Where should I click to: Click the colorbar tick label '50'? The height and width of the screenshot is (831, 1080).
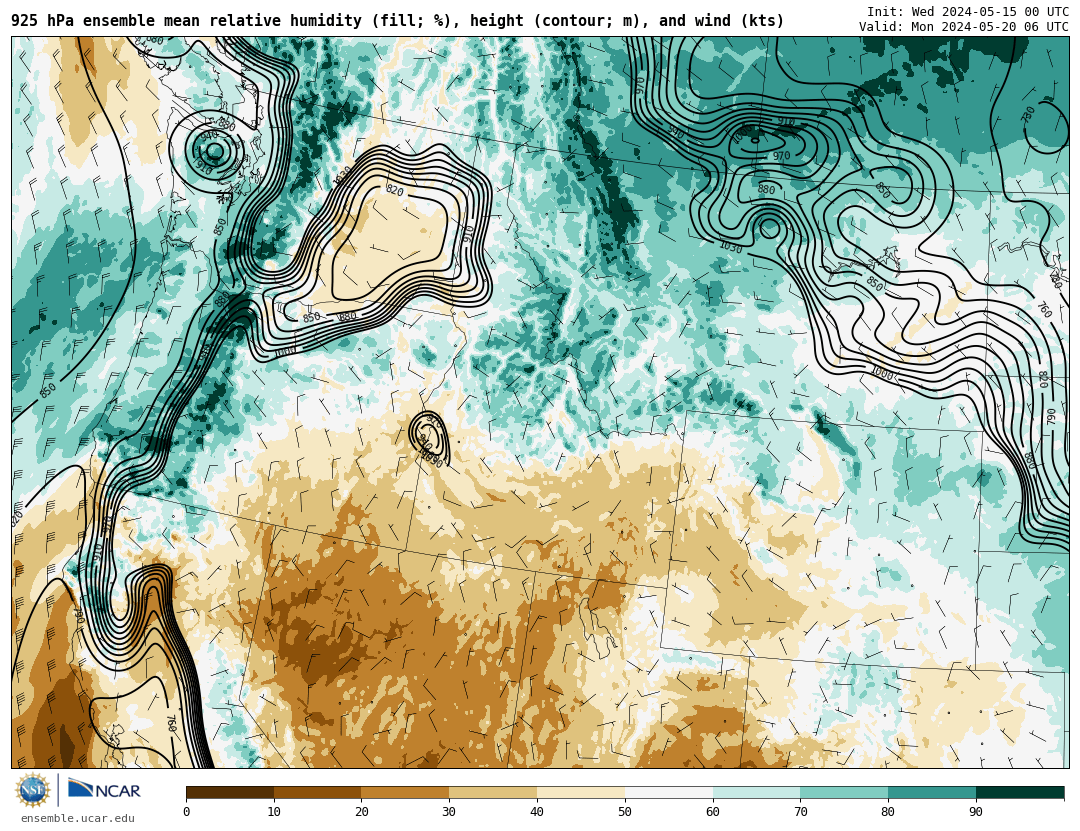(625, 812)
